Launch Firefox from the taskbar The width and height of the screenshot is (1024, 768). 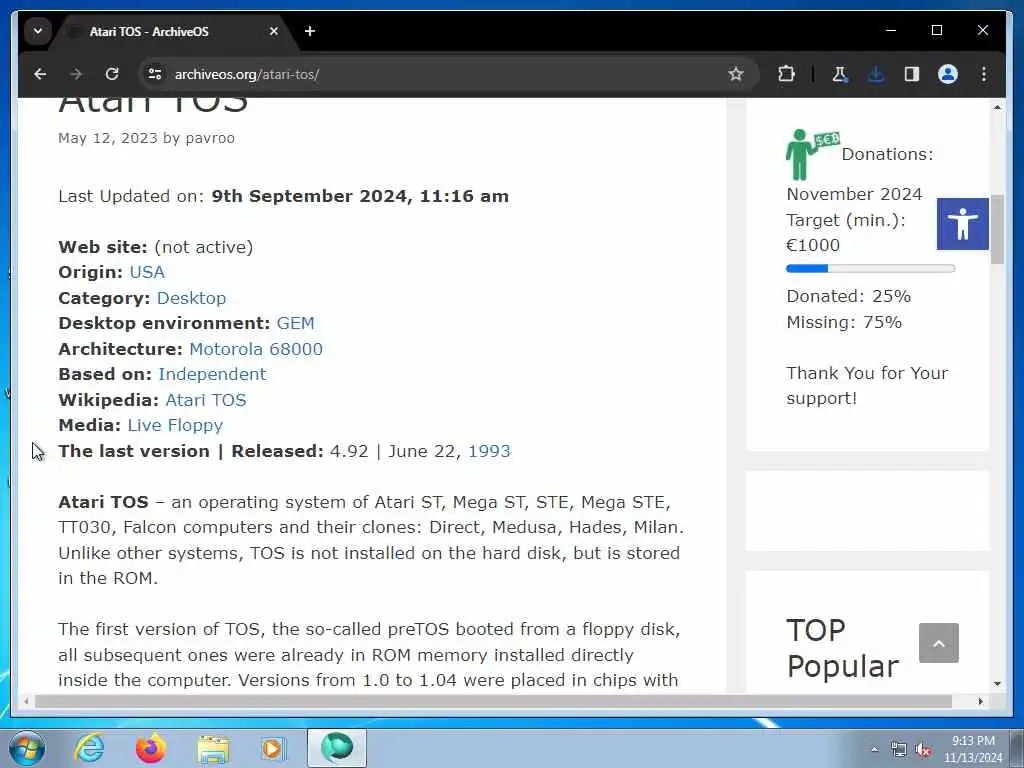pyautogui.click(x=150, y=748)
